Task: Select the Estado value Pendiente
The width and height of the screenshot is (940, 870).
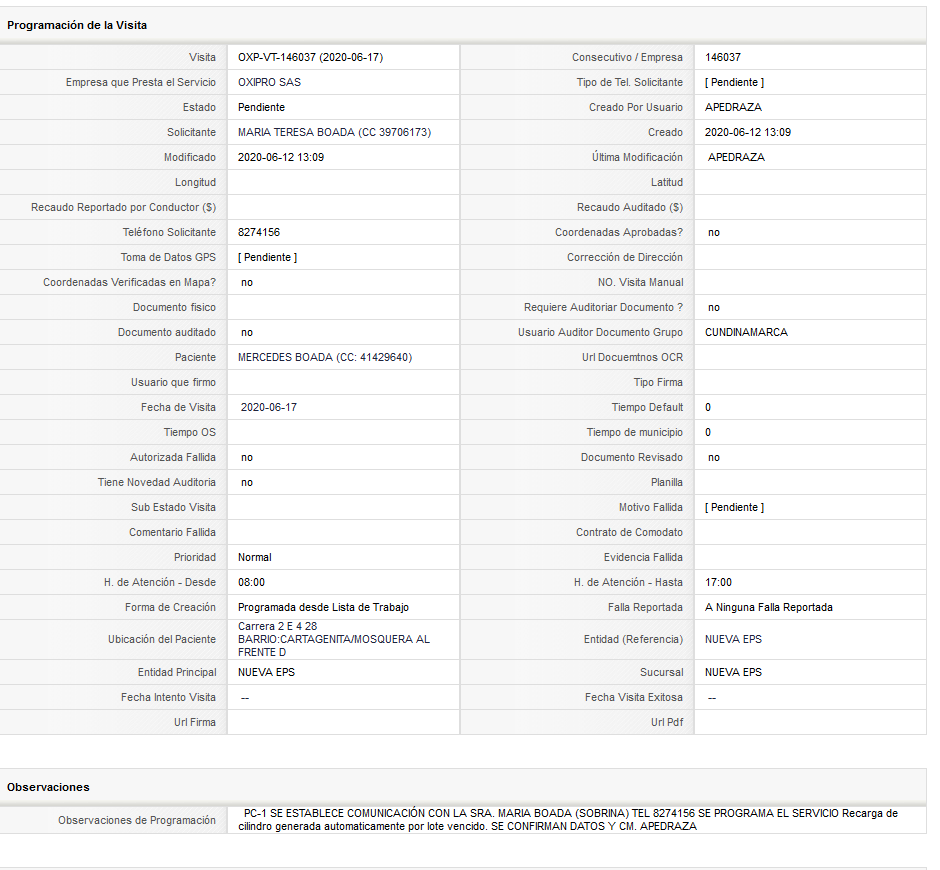Action: (261, 107)
